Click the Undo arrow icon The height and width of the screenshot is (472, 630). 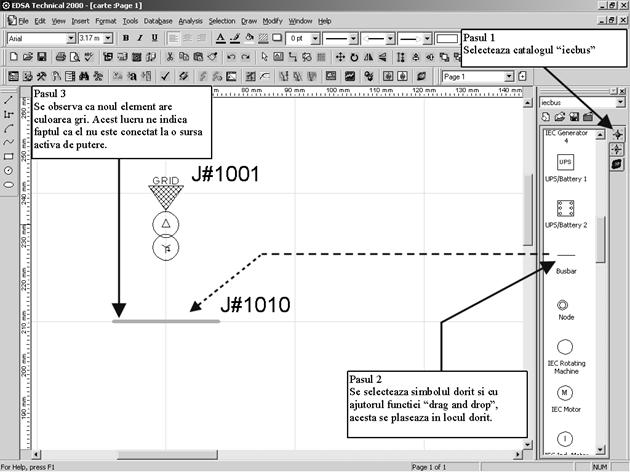coord(232,57)
